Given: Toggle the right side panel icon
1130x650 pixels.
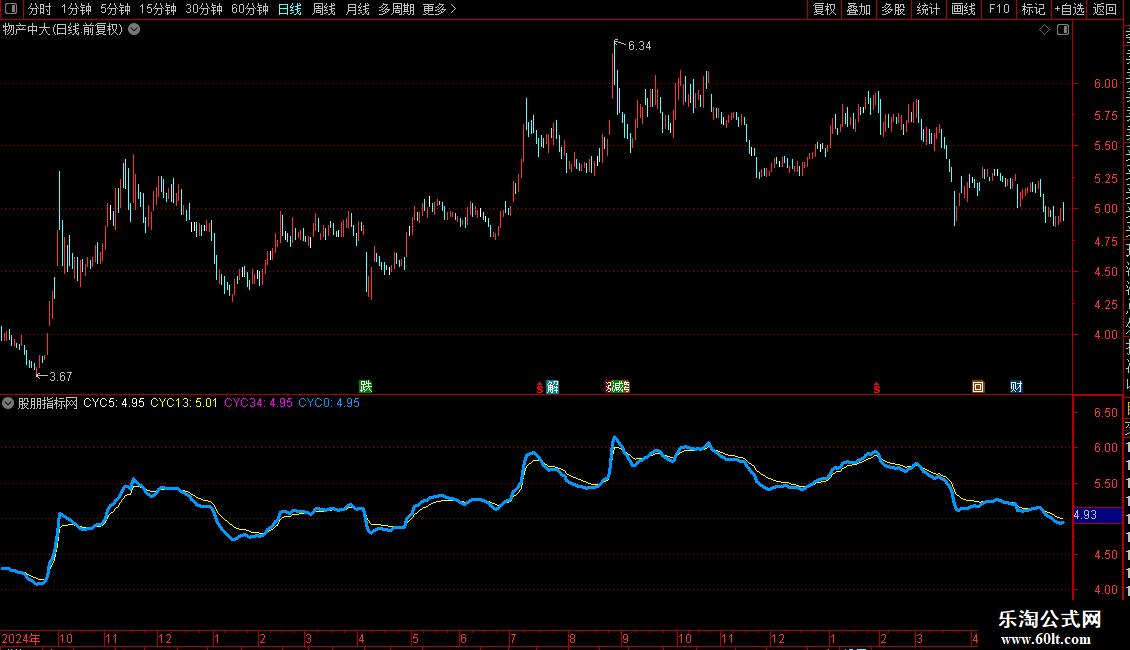Looking at the screenshot, I should [1063, 30].
